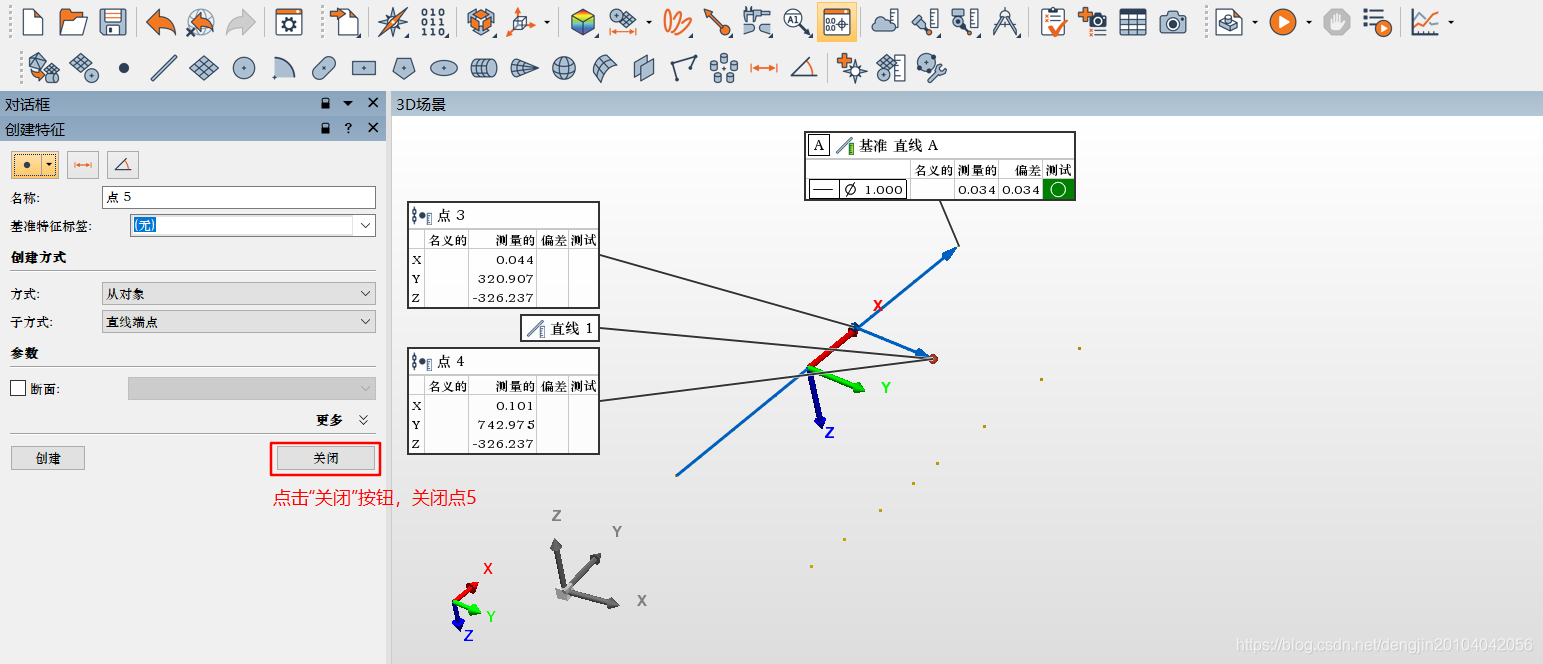Screen dimensions: 1543x664
Task: Open the options window gear icon
Action: click(x=289, y=21)
